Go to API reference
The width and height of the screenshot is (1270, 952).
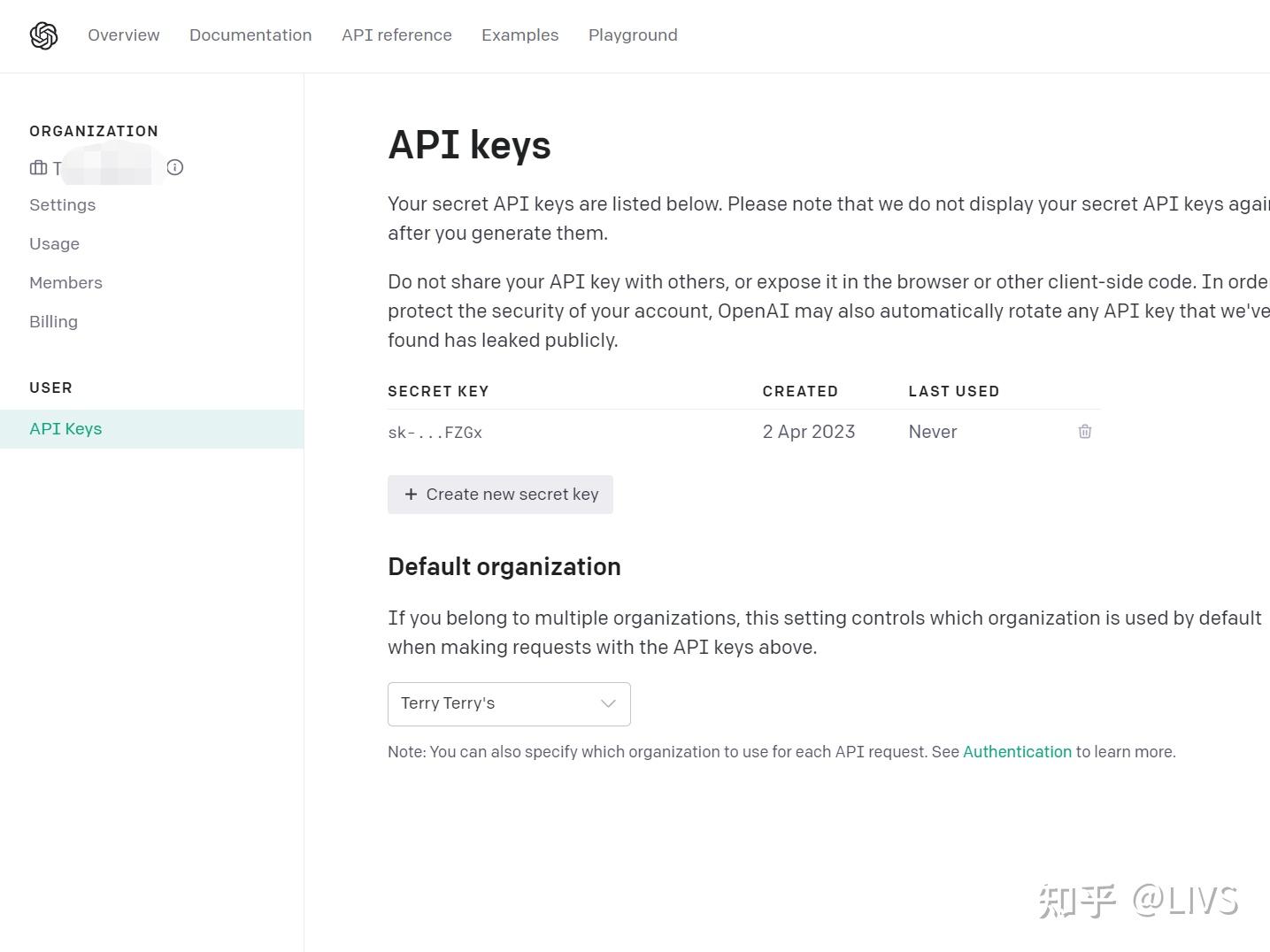[396, 35]
